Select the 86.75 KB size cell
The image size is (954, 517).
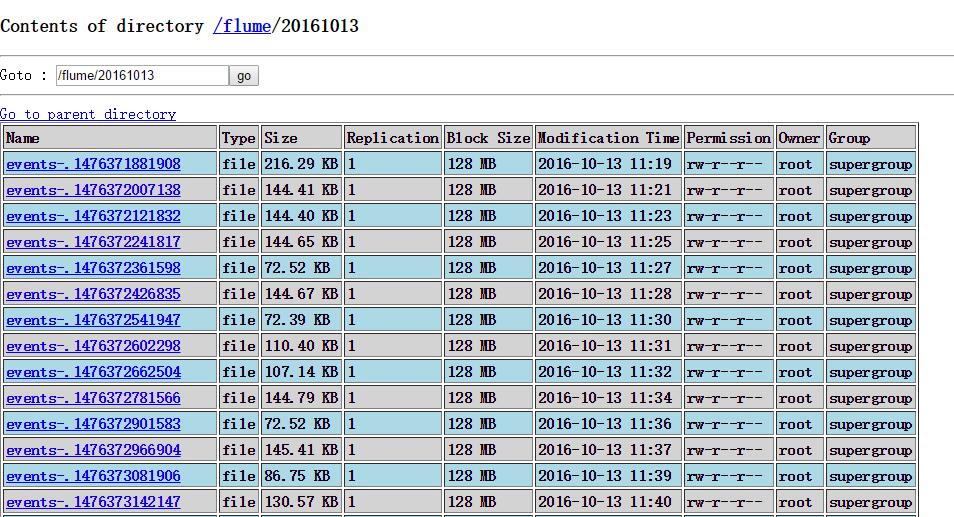click(301, 476)
